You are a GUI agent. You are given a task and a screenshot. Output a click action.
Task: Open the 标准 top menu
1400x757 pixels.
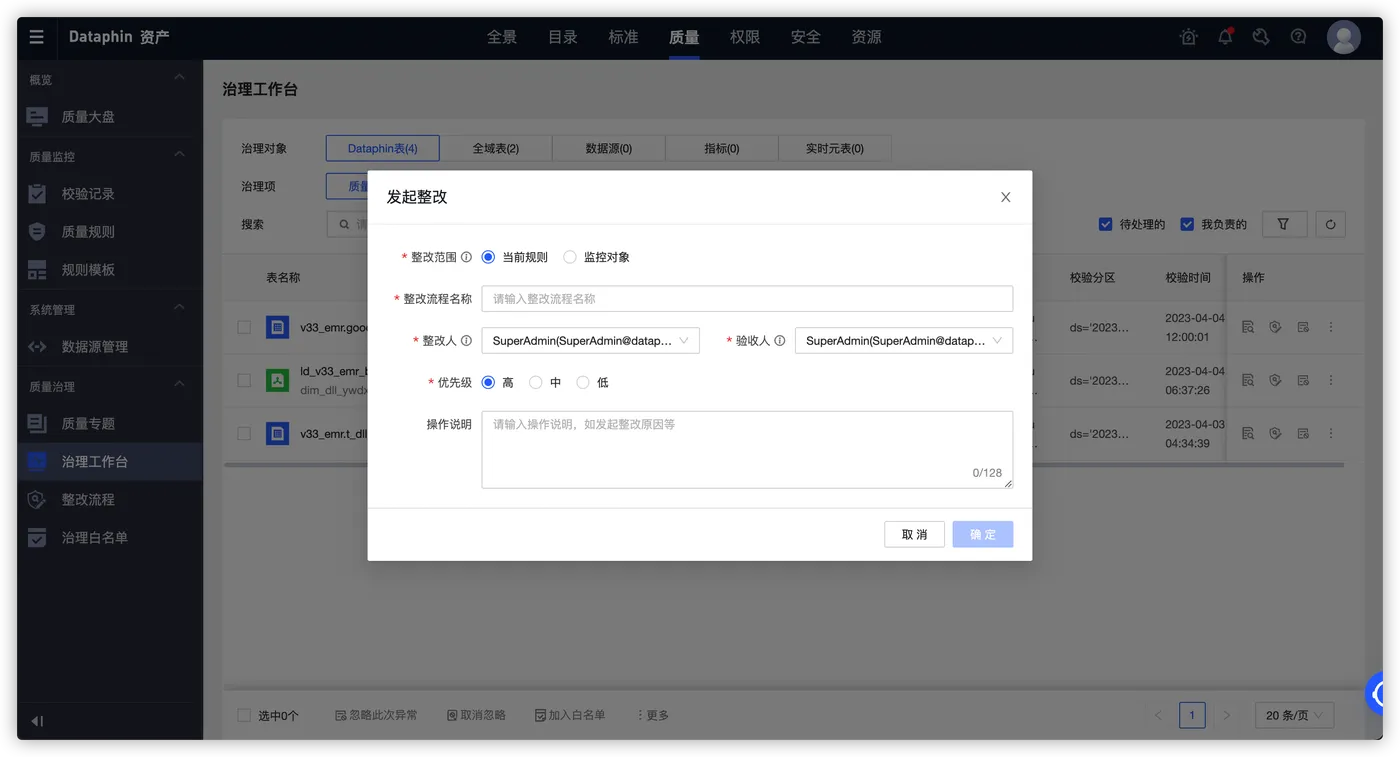coord(623,37)
